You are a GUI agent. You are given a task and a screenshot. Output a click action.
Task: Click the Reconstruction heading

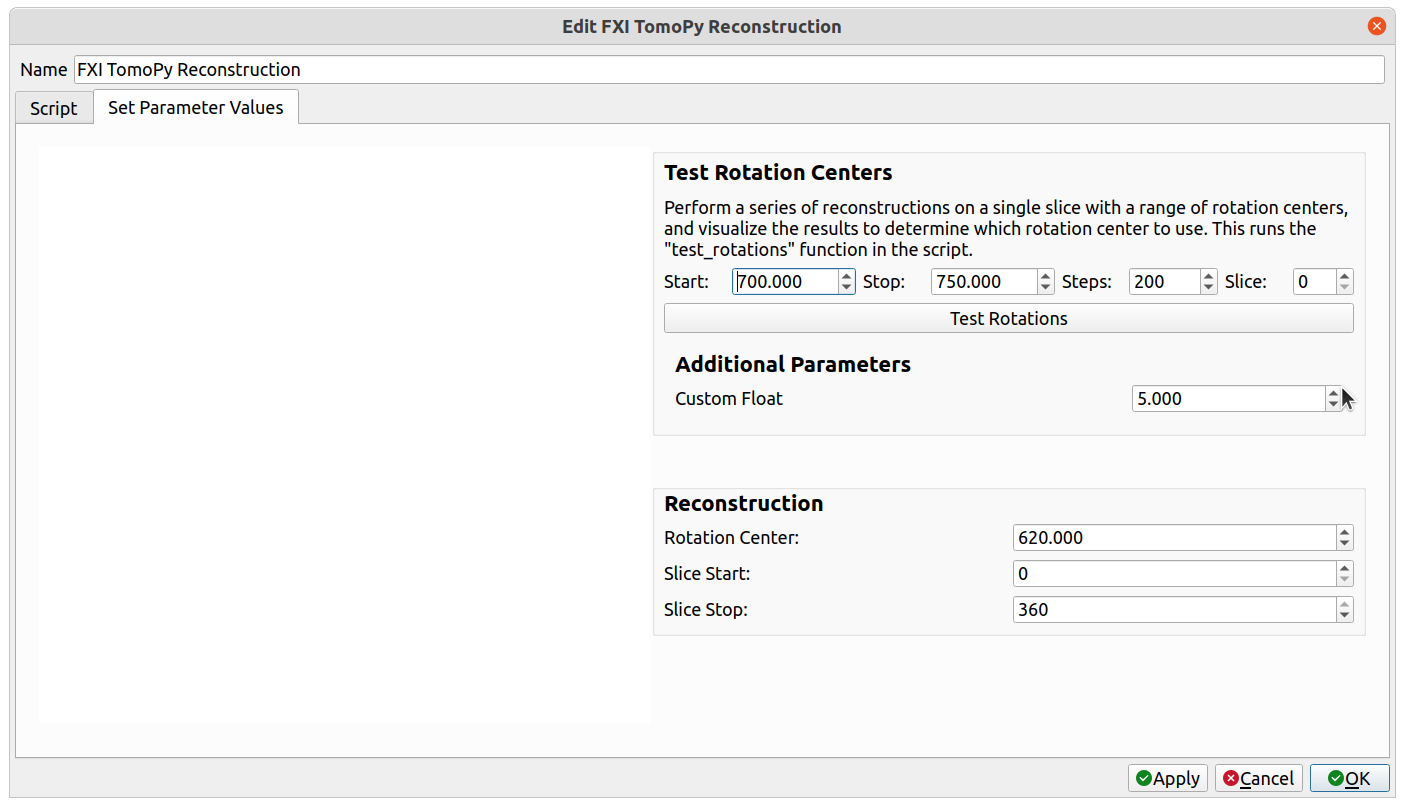pyautogui.click(x=744, y=503)
